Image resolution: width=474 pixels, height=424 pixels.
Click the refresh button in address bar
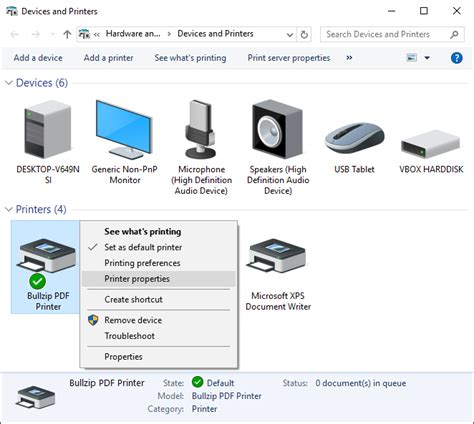click(304, 34)
